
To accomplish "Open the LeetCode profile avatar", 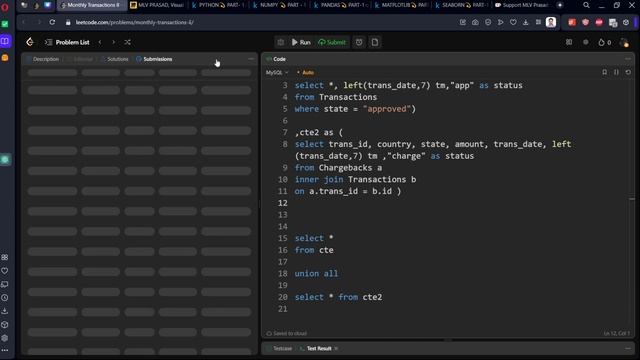I will [x=624, y=42].
